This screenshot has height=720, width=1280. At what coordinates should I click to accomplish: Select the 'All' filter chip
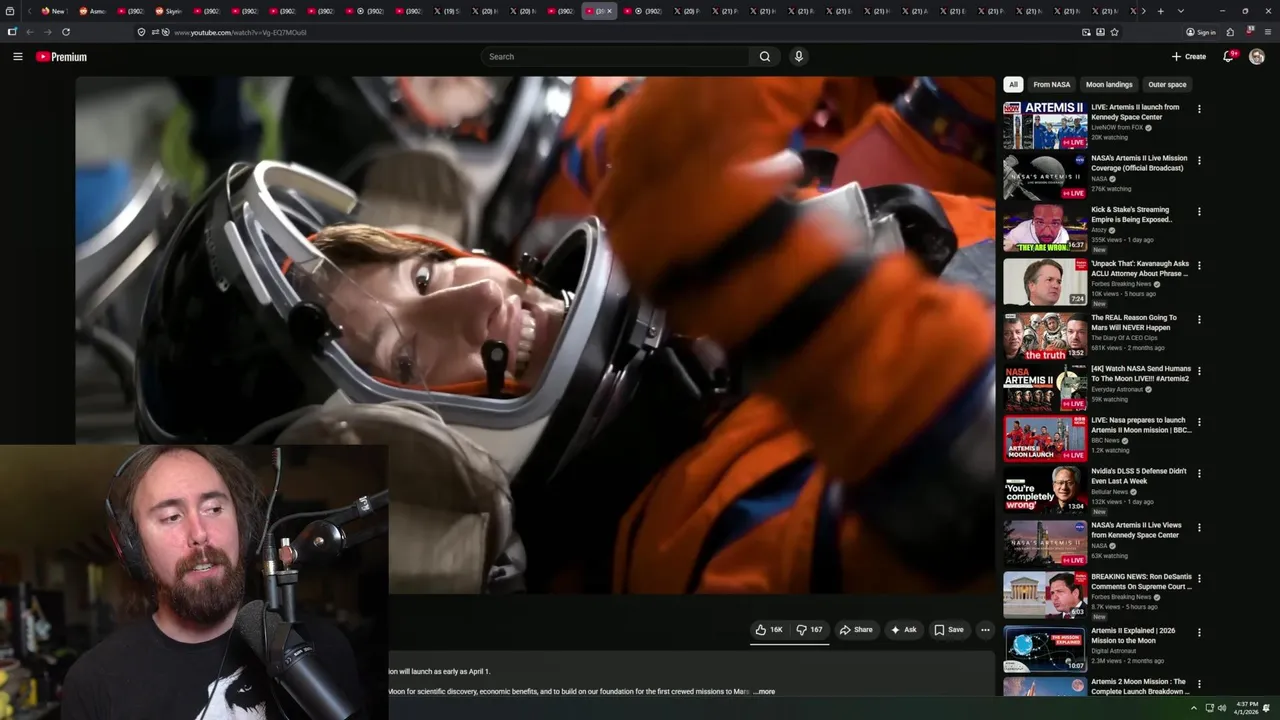tap(1013, 85)
